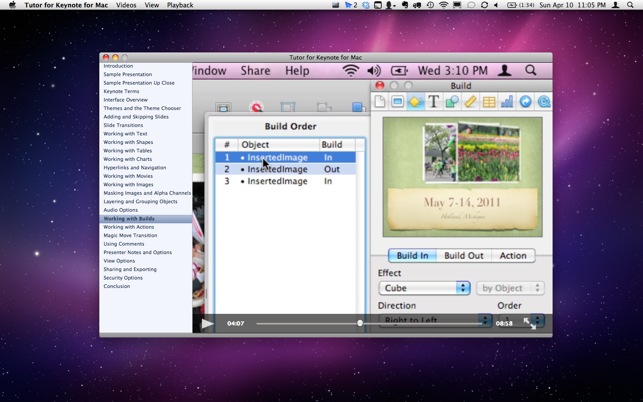Open Spotlight search in the system menu bar
This screenshot has width=643, height=402.
tap(630, 5)
